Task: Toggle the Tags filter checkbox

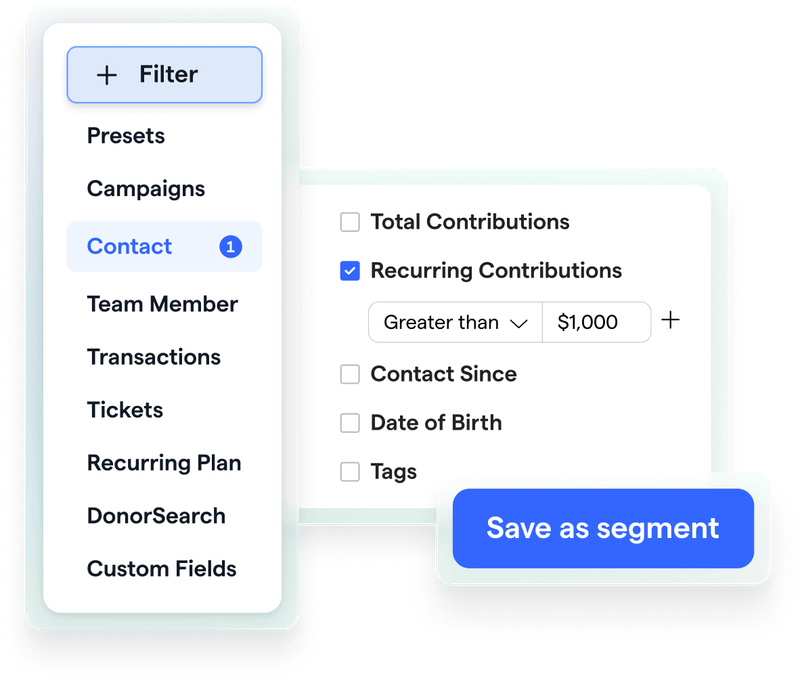Action: coord(350,471)
